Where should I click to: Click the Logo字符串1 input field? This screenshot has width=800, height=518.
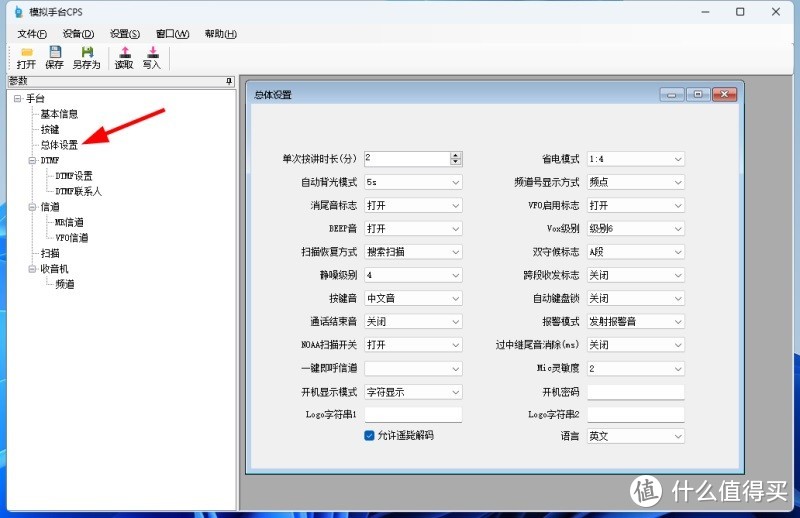(413, 414)
